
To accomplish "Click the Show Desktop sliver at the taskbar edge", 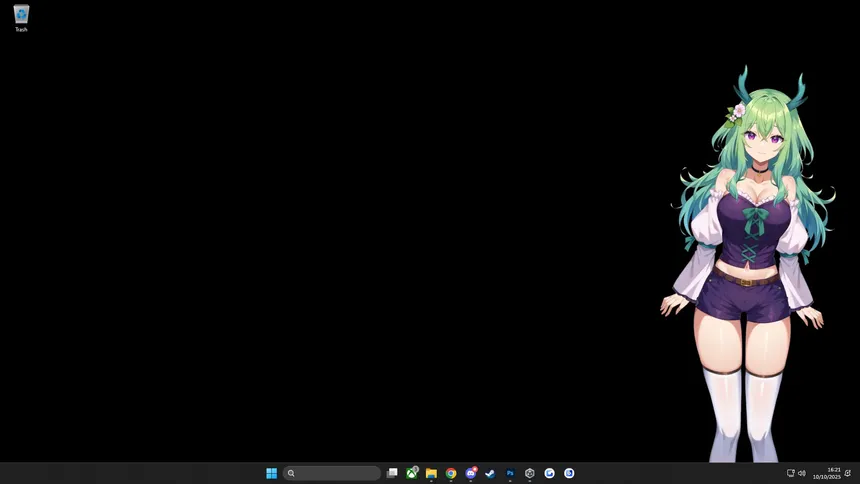I will pos(858,473).
